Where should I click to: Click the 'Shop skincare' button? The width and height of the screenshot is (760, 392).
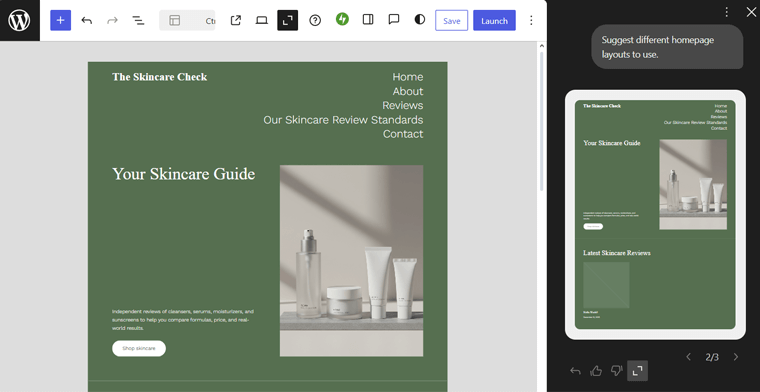139,348
